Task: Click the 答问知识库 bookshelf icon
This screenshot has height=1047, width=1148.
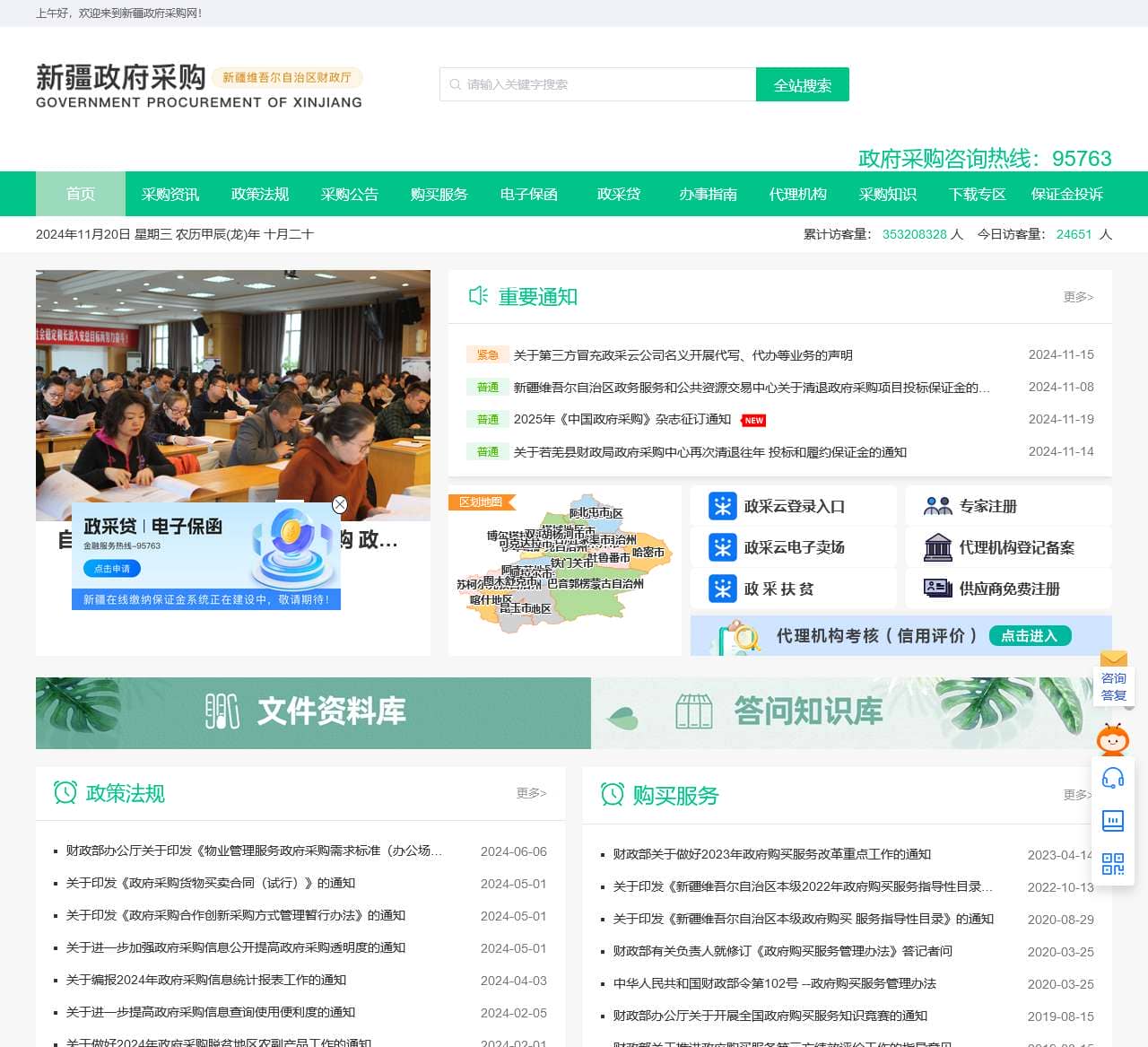Action: [x=694, y=711]
